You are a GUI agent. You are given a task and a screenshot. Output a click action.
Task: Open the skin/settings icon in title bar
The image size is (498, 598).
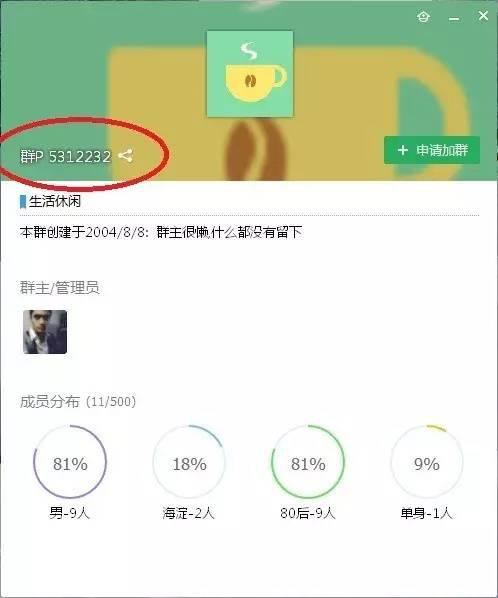coord(423,16)
